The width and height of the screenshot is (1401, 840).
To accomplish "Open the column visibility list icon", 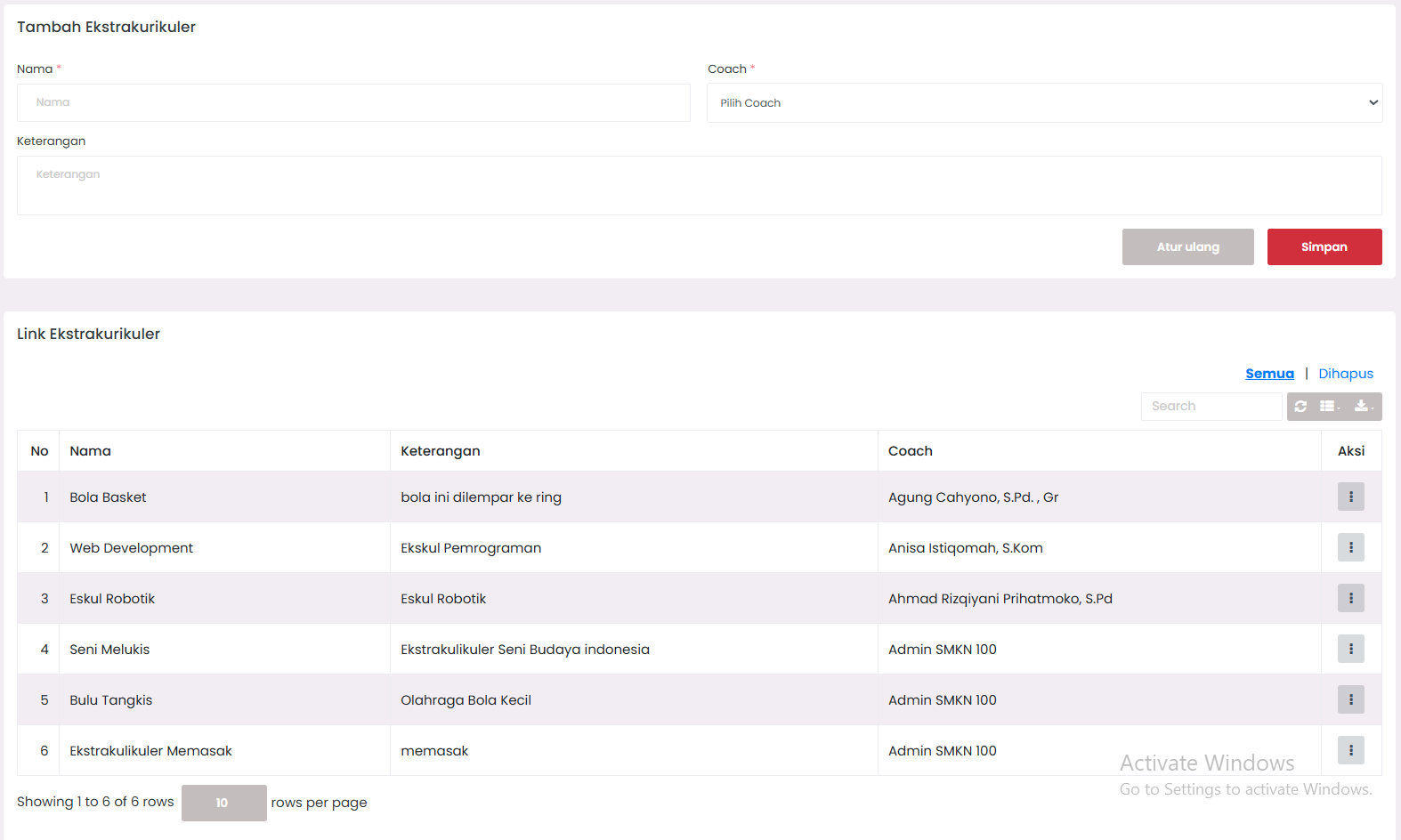I will [1330, 407].
